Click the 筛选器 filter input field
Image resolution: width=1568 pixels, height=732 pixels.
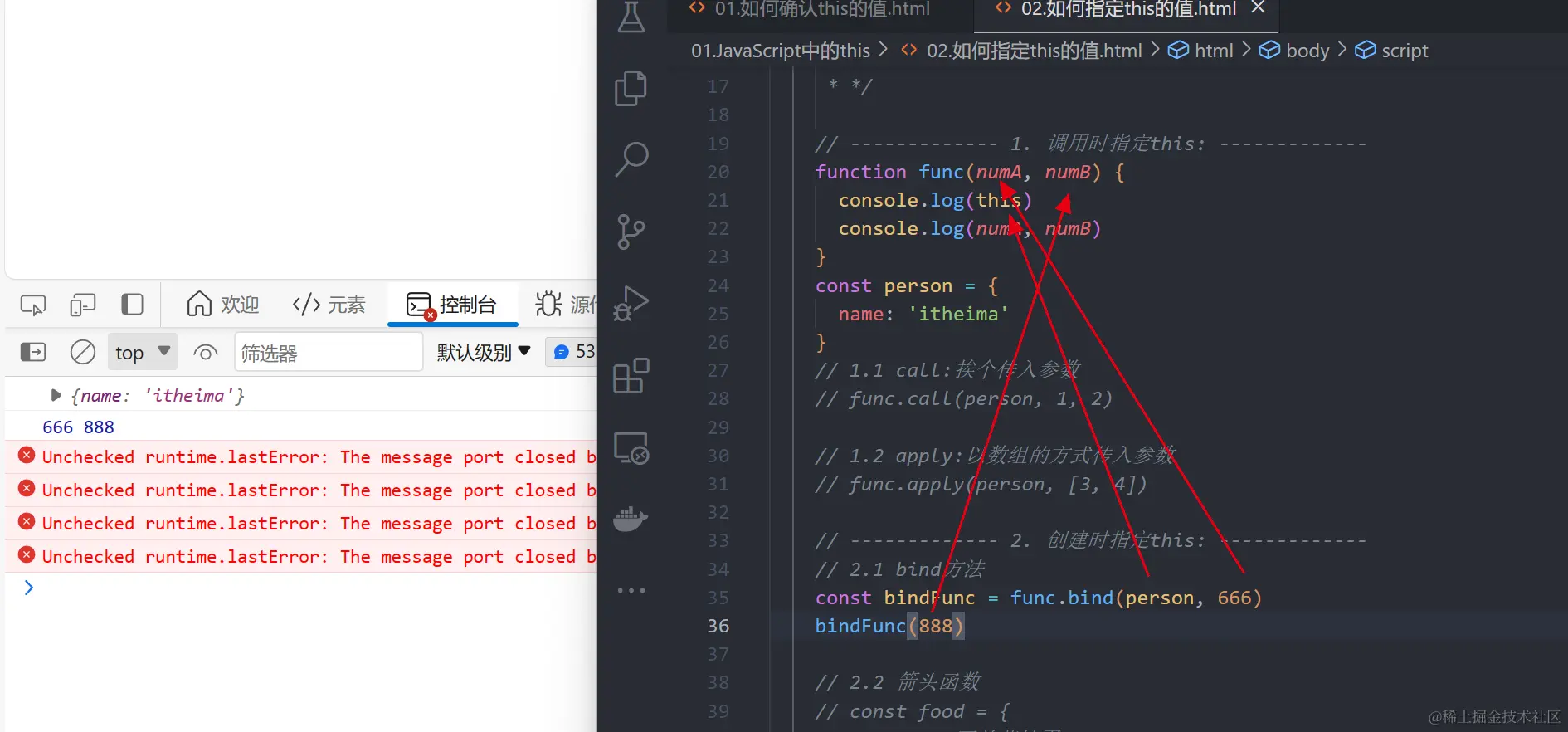pos(329,353)
